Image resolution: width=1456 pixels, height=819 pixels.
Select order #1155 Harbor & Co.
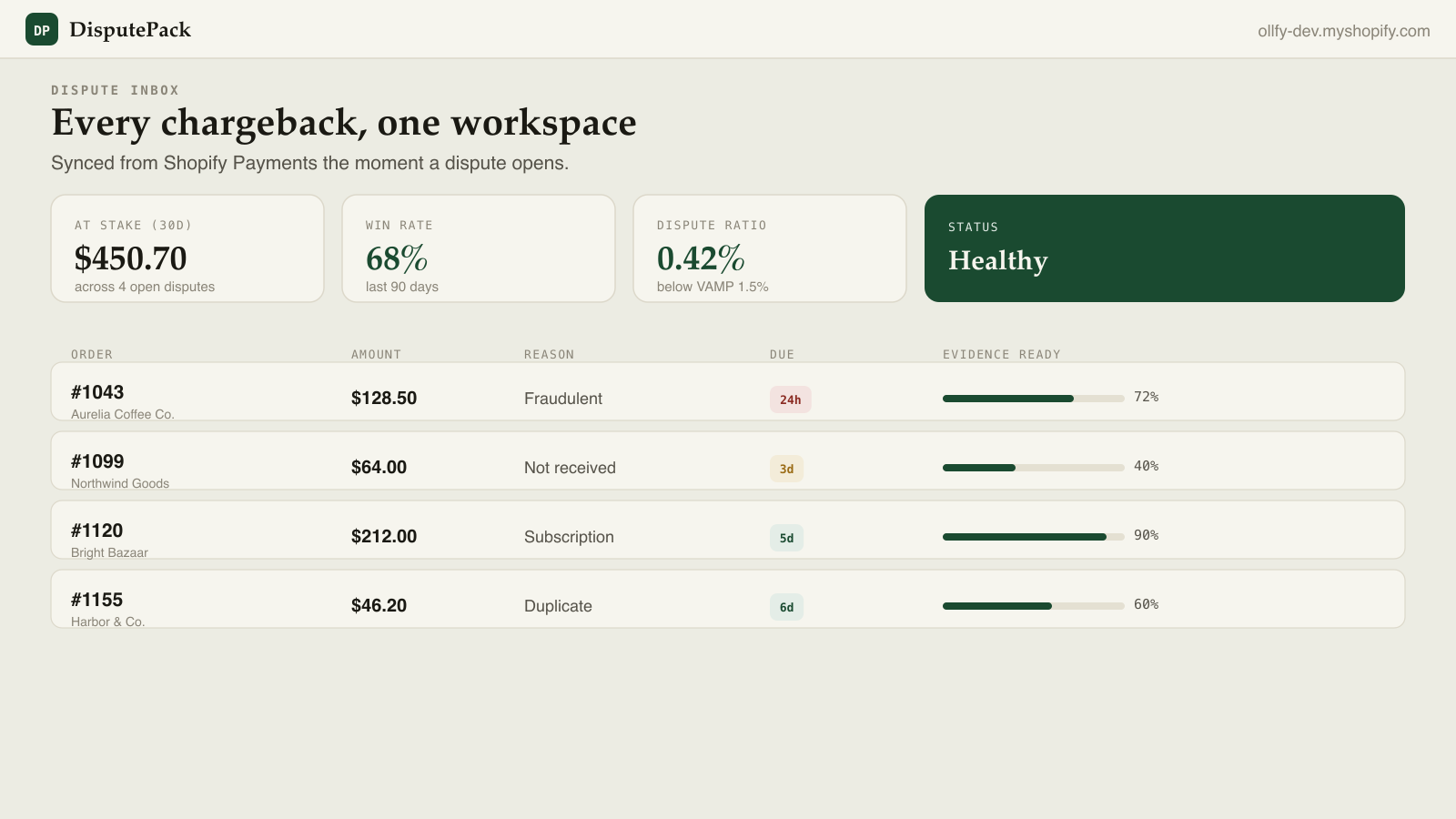click(728, 599)
